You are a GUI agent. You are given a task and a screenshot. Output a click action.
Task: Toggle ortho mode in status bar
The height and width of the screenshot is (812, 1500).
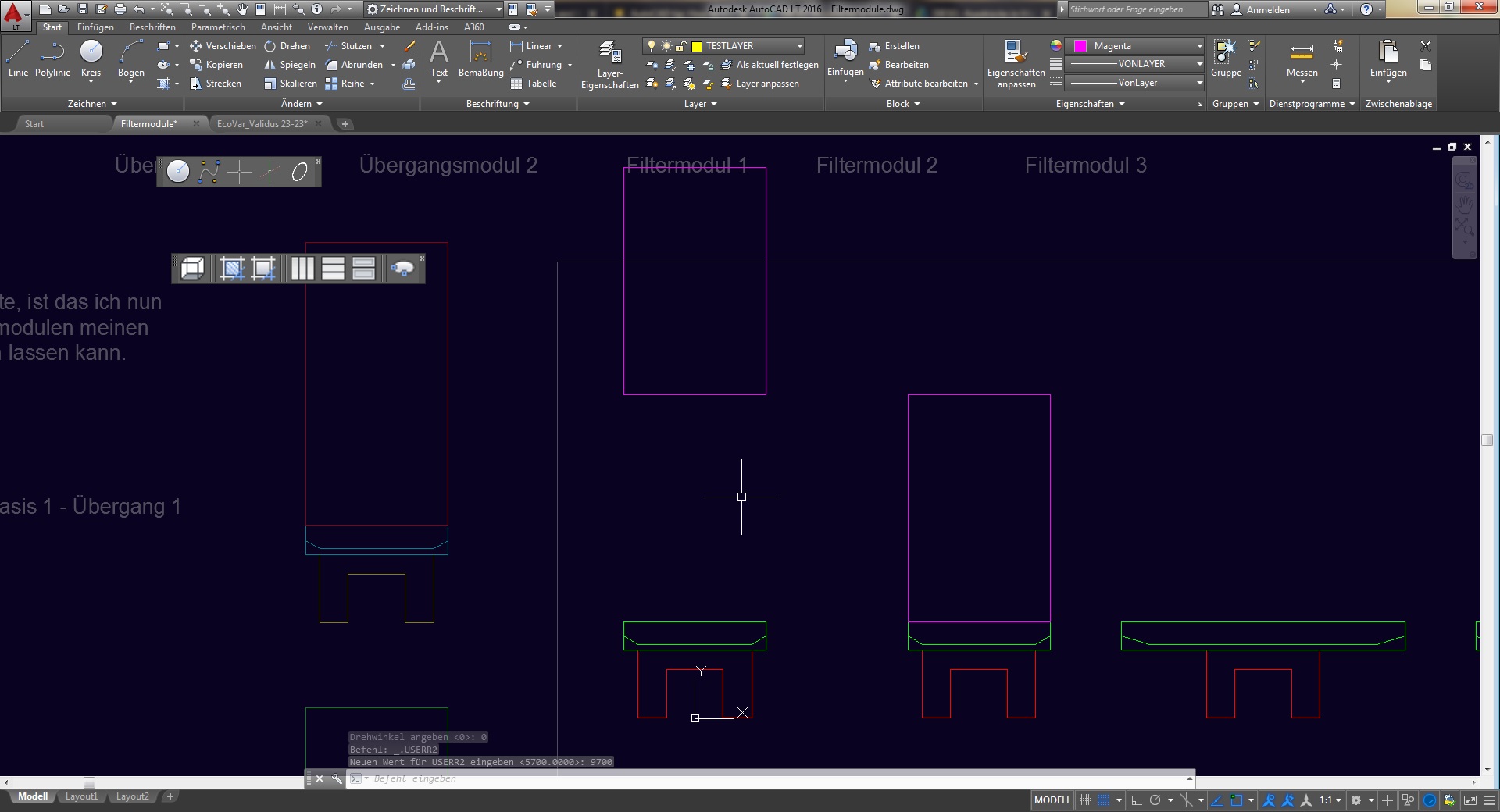pyautogui.click(x=1137, y=800)
